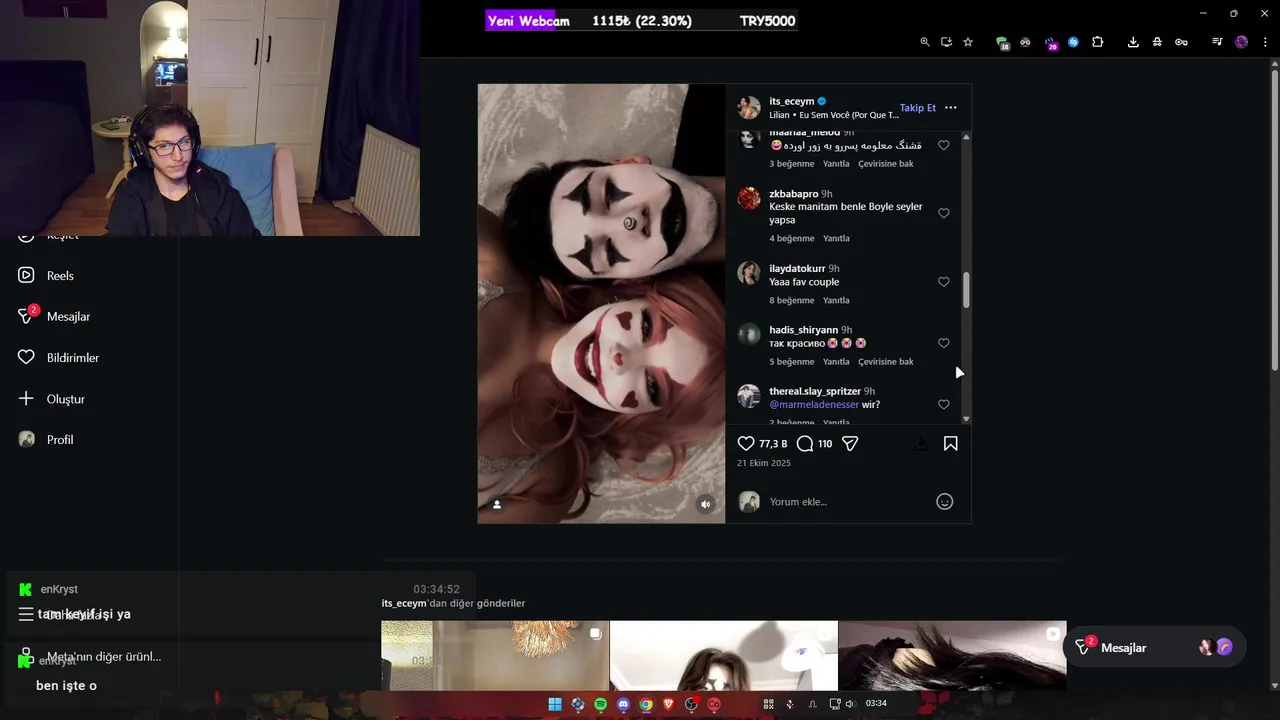Screen dimensions: 1280x720
Task: Bookmark this page with star icon
Action: (x=968, y=42)
